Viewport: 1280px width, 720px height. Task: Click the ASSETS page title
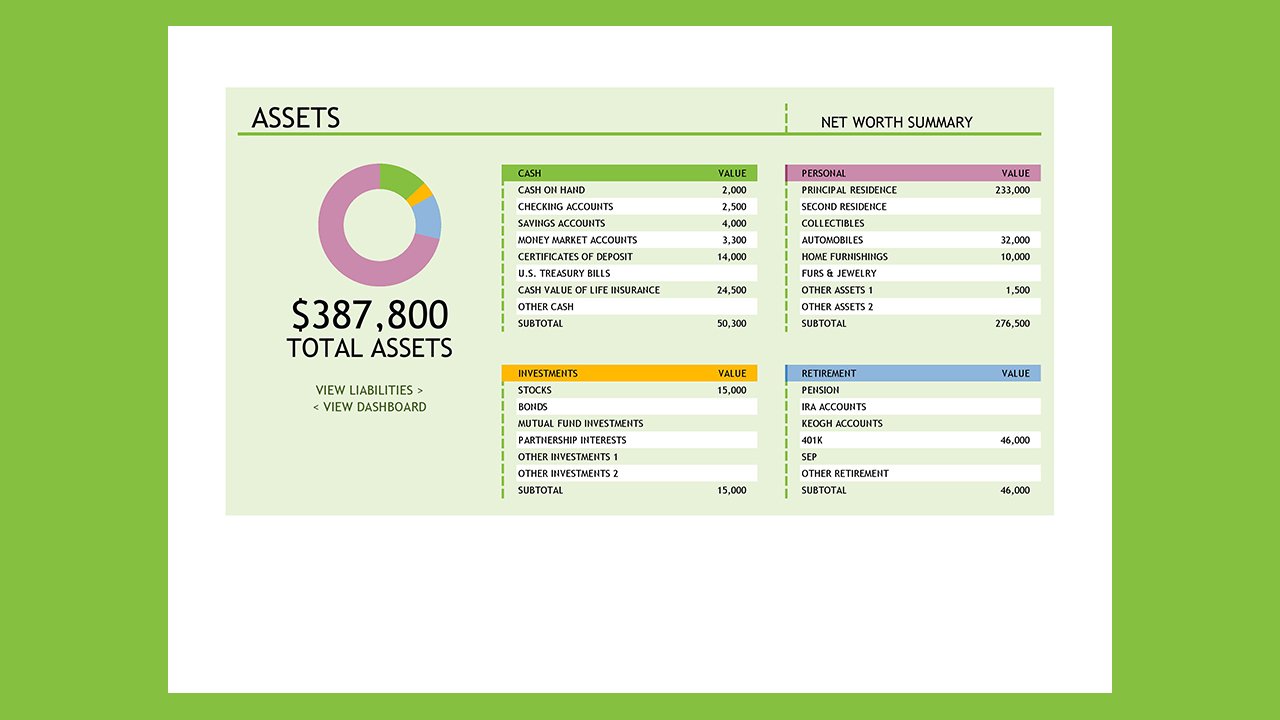click(296, 118)
